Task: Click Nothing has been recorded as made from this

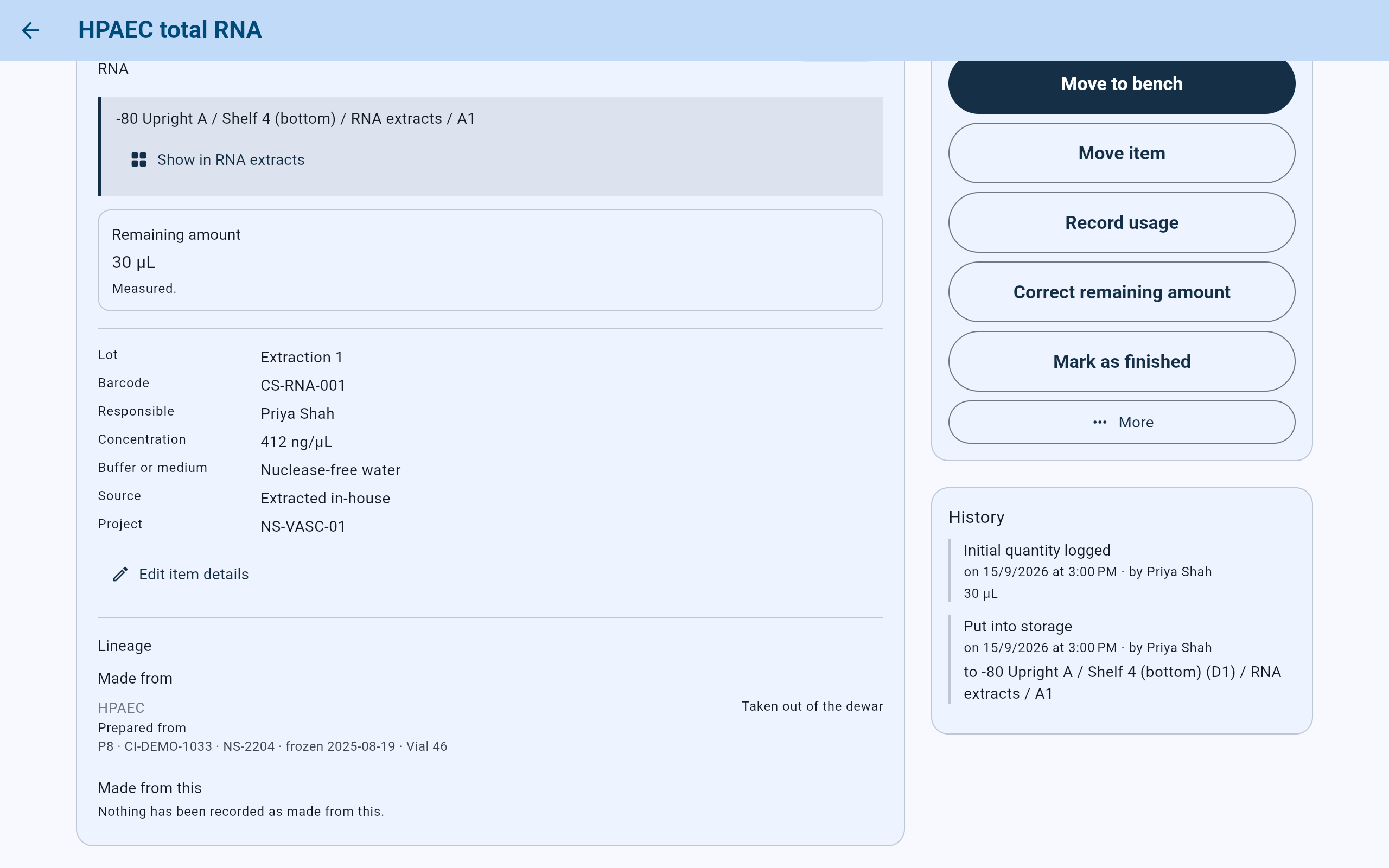Action: coord(241,811)
